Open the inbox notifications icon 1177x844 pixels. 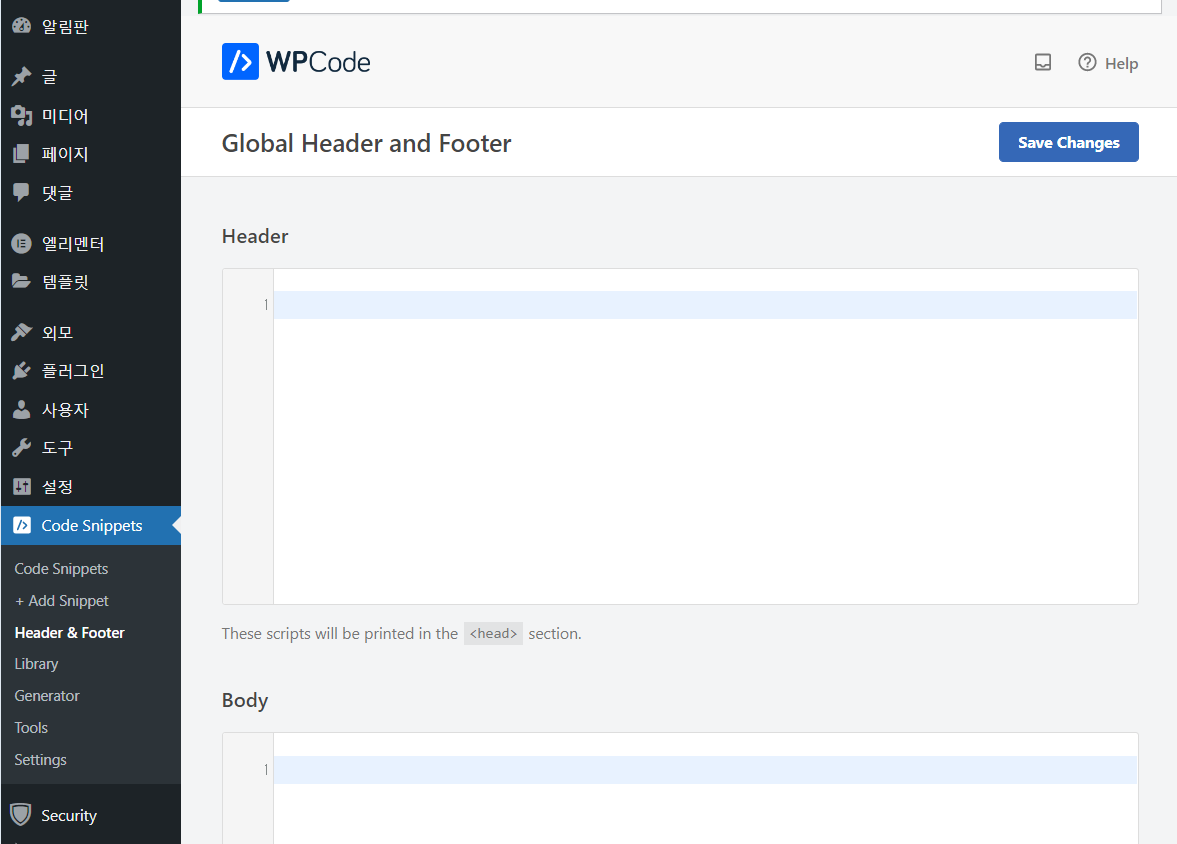coord(1043,62)
